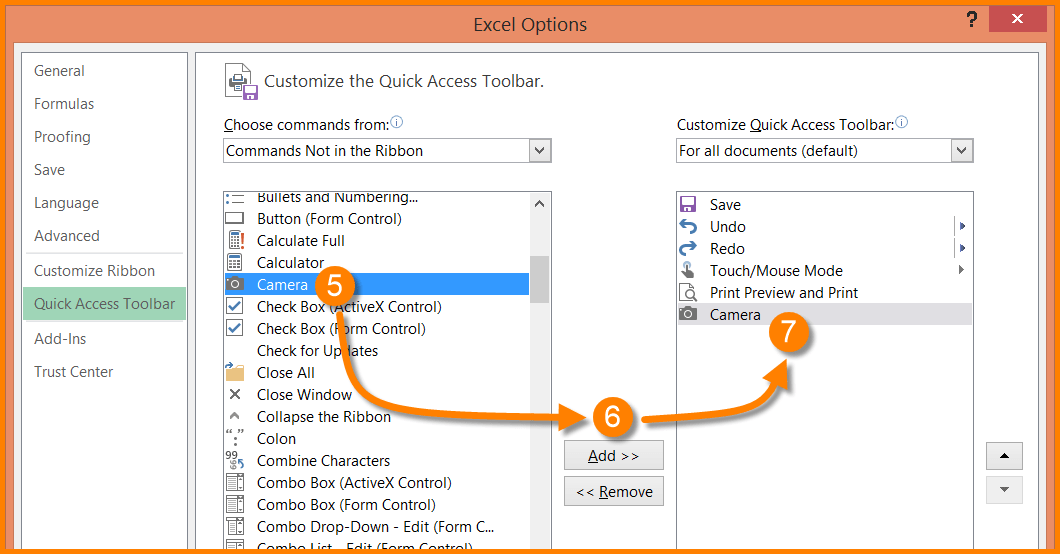This screenshot has width=1060, height=554.
Task: Click the Check Box (ActiveX Control) icon
Action: 235,306
